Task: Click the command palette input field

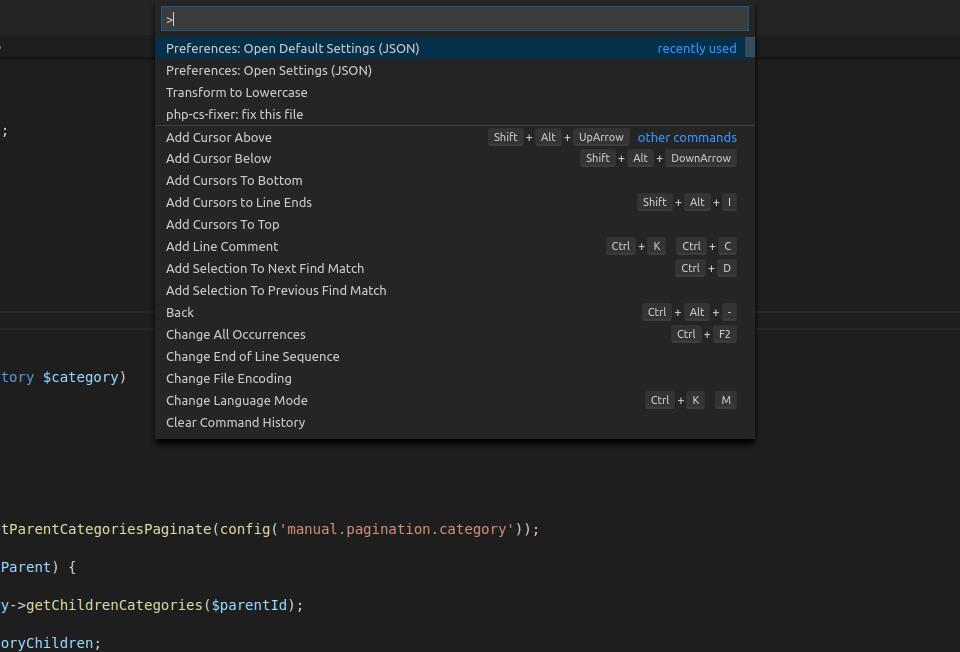Action: (455, 19)
